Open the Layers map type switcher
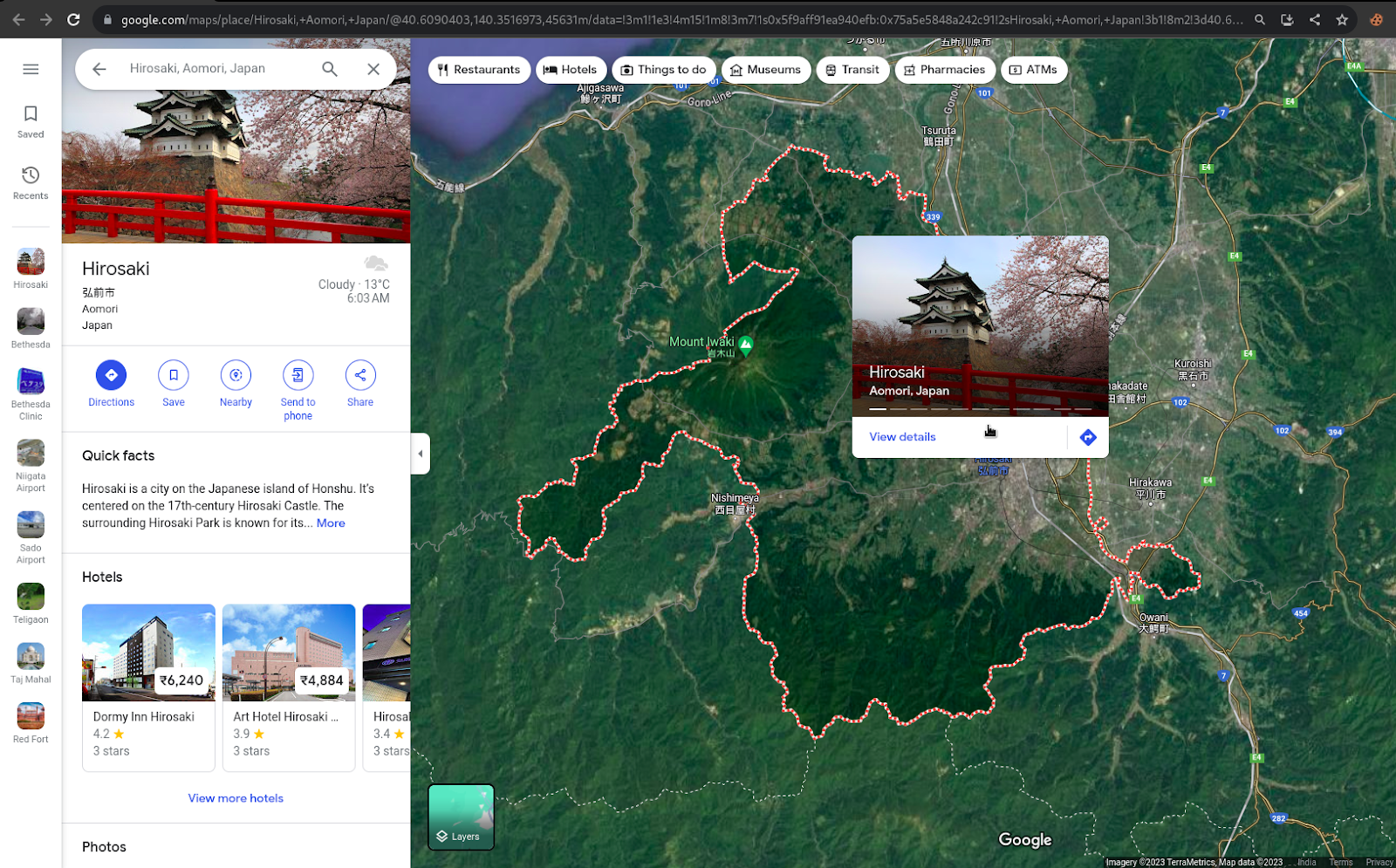 click(x=461, y=817)
